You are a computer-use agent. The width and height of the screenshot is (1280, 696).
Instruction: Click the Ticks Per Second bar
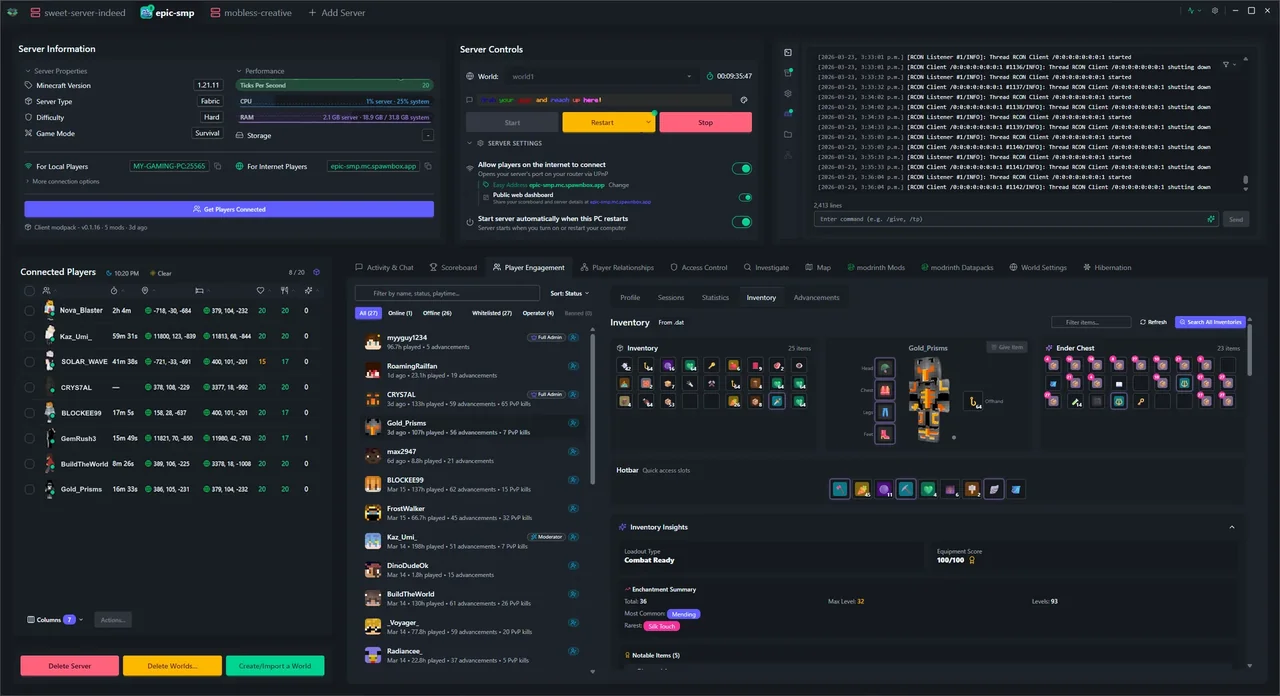tap(335, 86)
